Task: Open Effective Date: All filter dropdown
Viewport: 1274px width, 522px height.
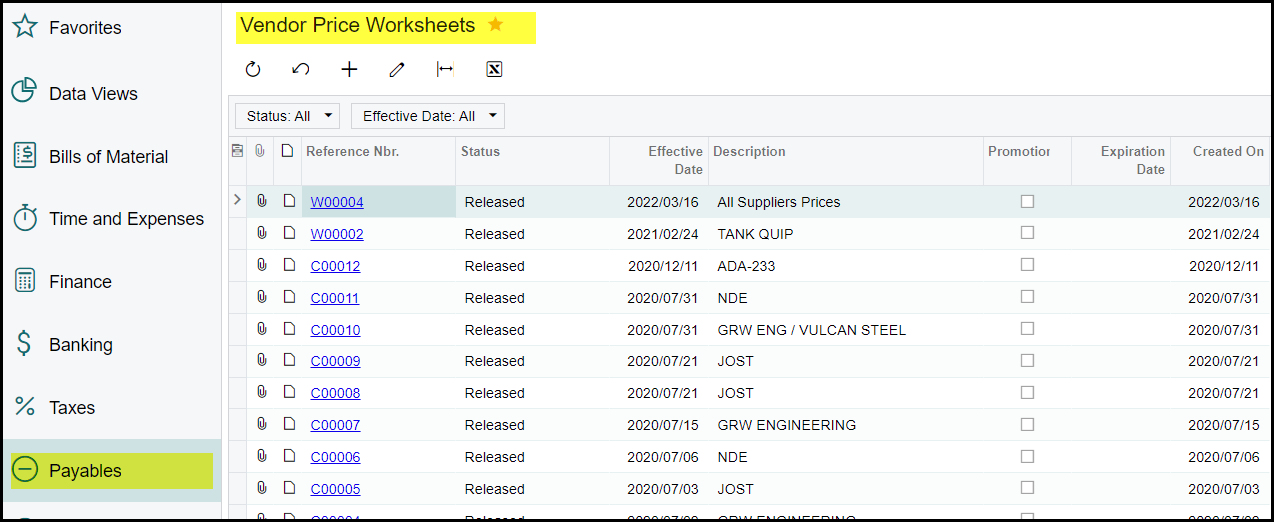Action: [428, 116]
